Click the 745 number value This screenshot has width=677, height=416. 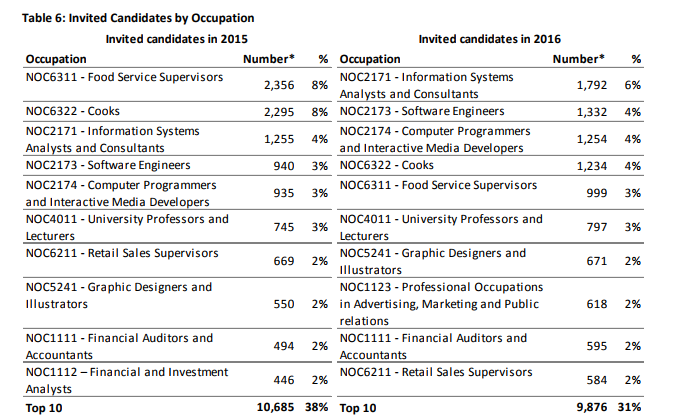click(x=284, y=227)
